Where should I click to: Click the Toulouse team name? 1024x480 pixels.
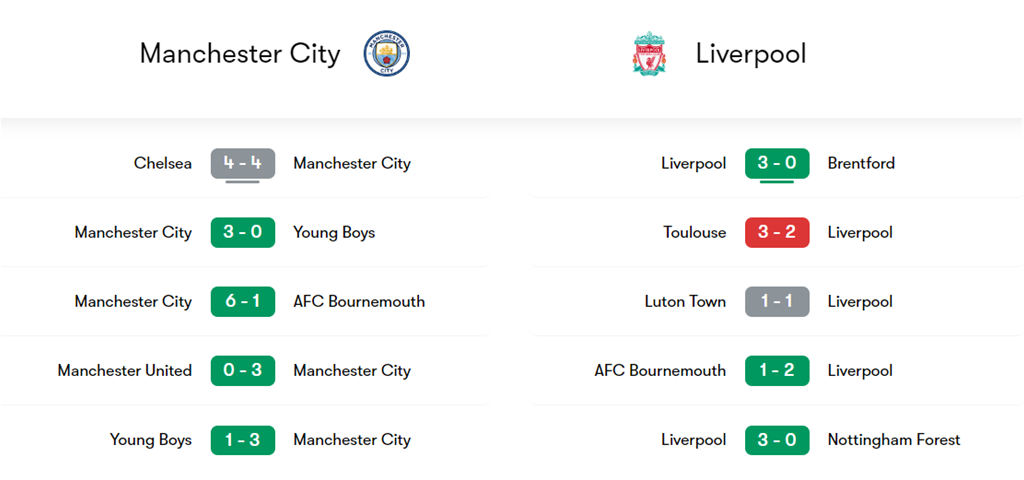pos(695,232)
